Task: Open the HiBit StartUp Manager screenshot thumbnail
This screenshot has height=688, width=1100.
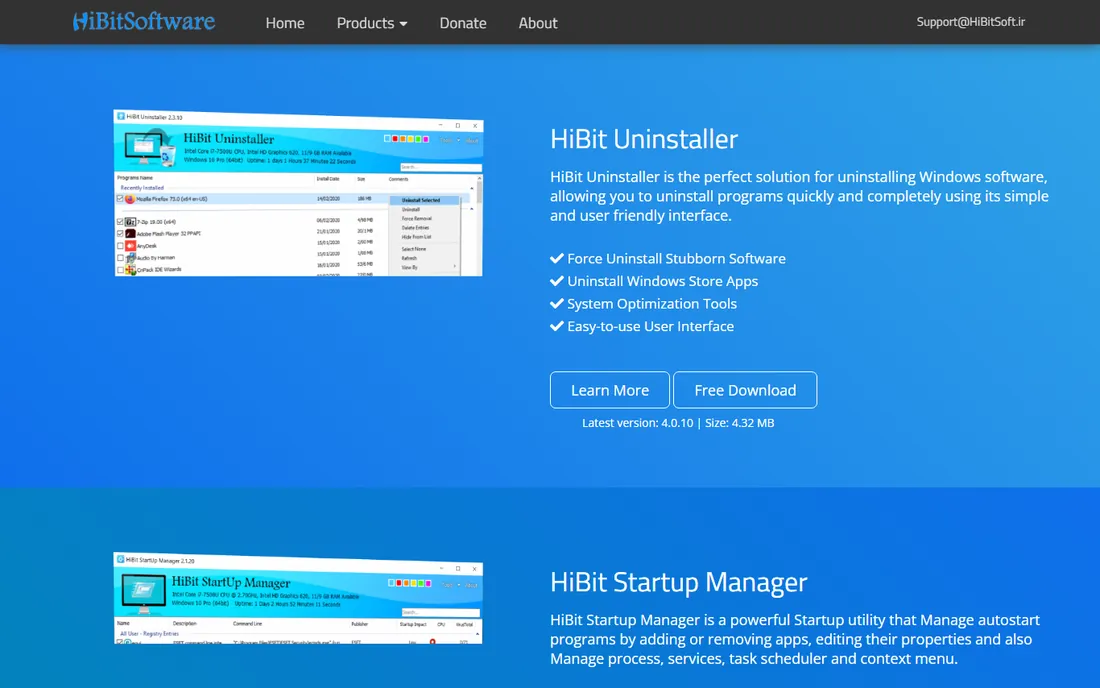Action: pyautogui.click(x=298, y=598)
